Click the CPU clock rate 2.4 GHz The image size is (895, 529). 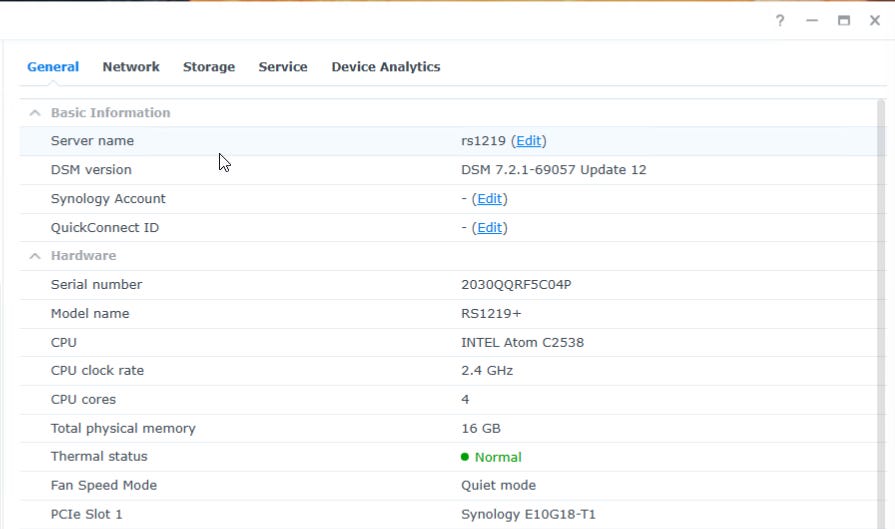pos(487,371)
